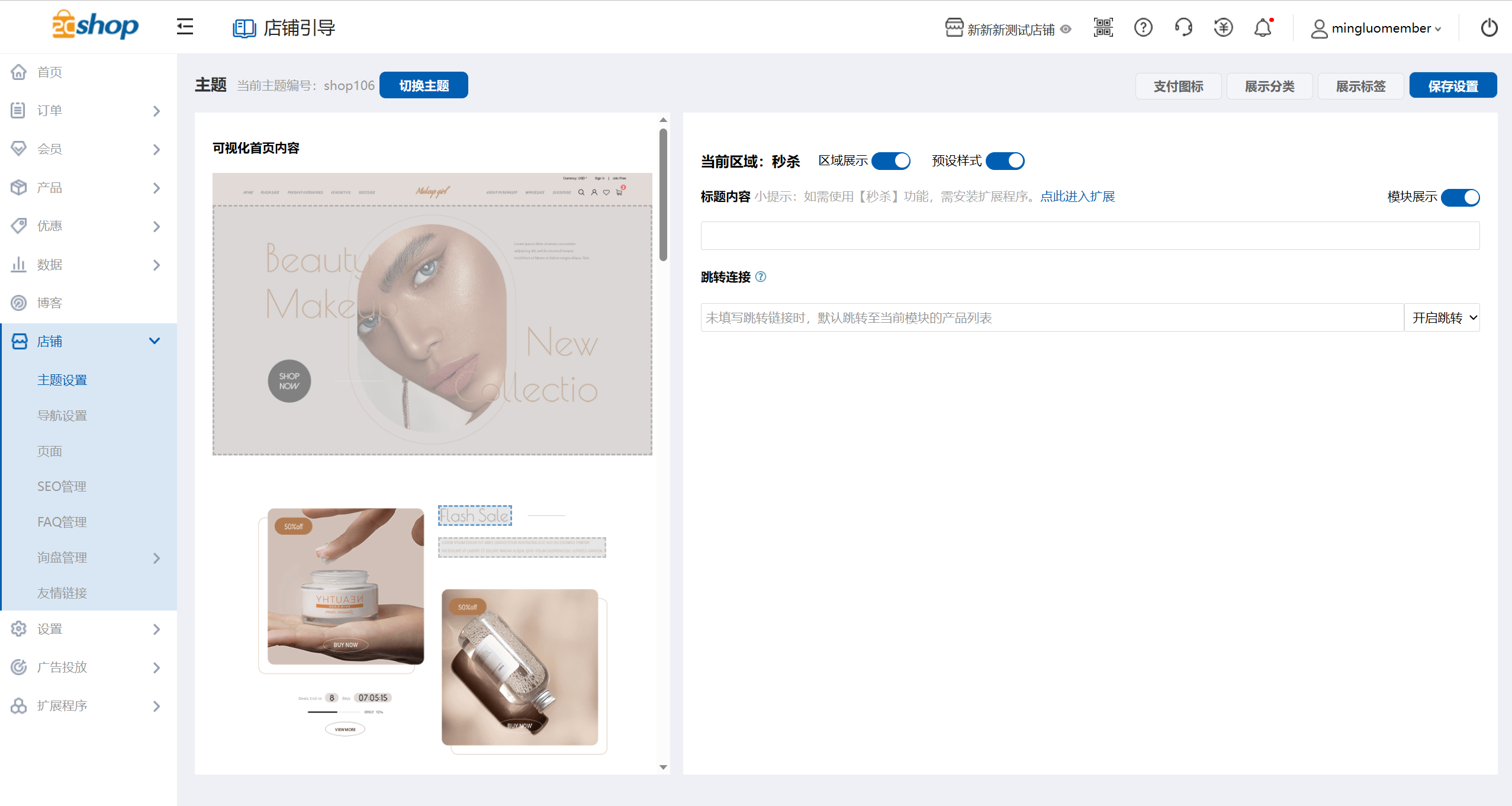
Task: Expand the 询盘管理 submenu chevron
Action: pyautogui.click(x=156, y=558)
